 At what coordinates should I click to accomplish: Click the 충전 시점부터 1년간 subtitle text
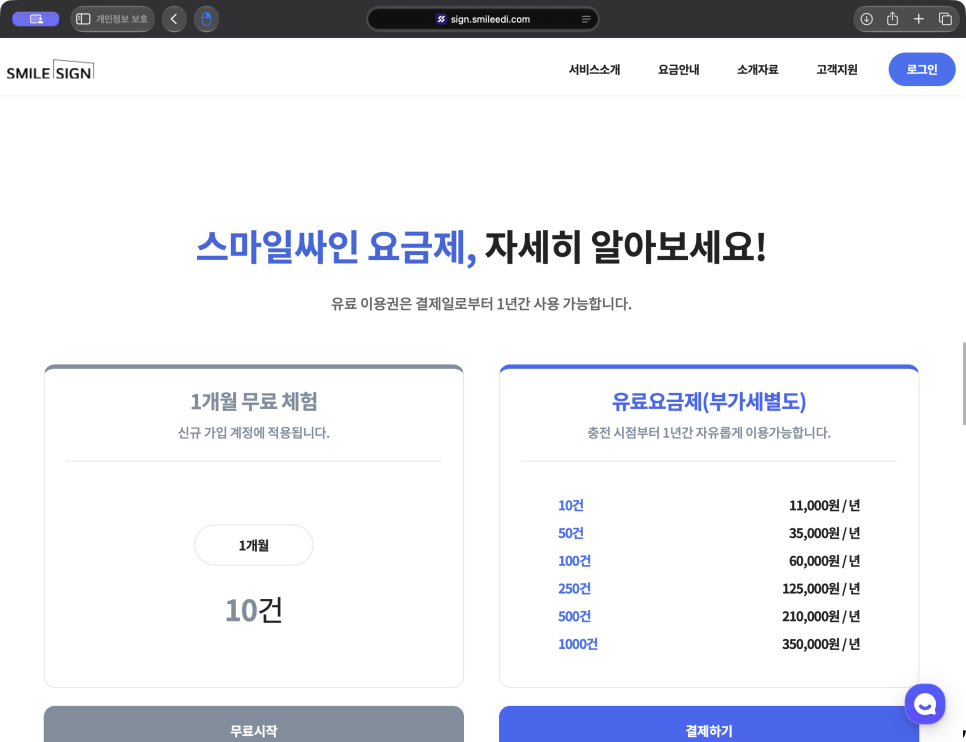709,433
